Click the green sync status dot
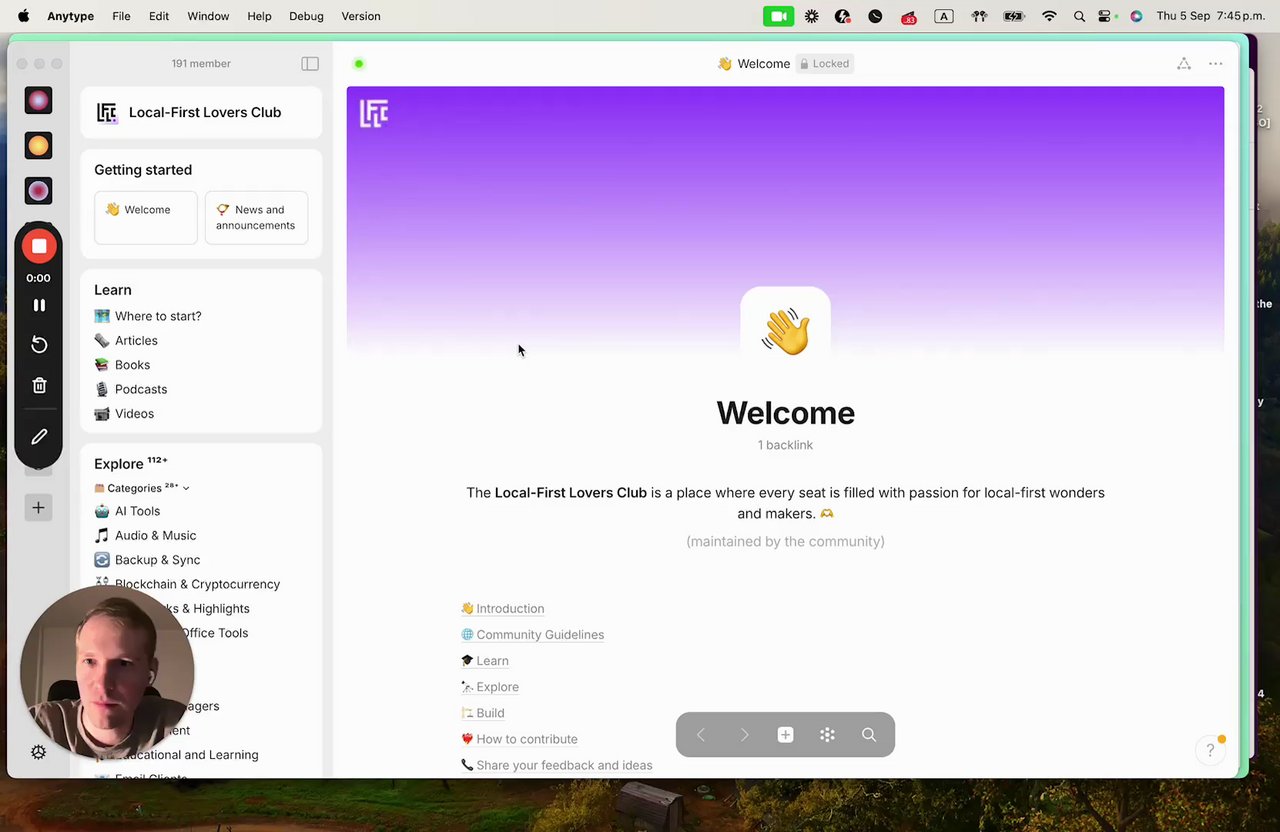The width and height of the screenshot is (1280, 832). coord(359,64)
